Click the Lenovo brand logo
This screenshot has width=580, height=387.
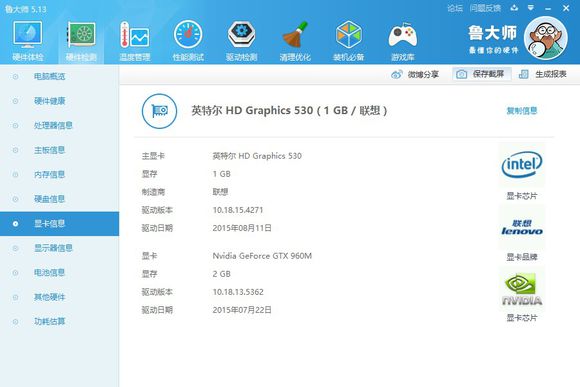tap(522, 227)
